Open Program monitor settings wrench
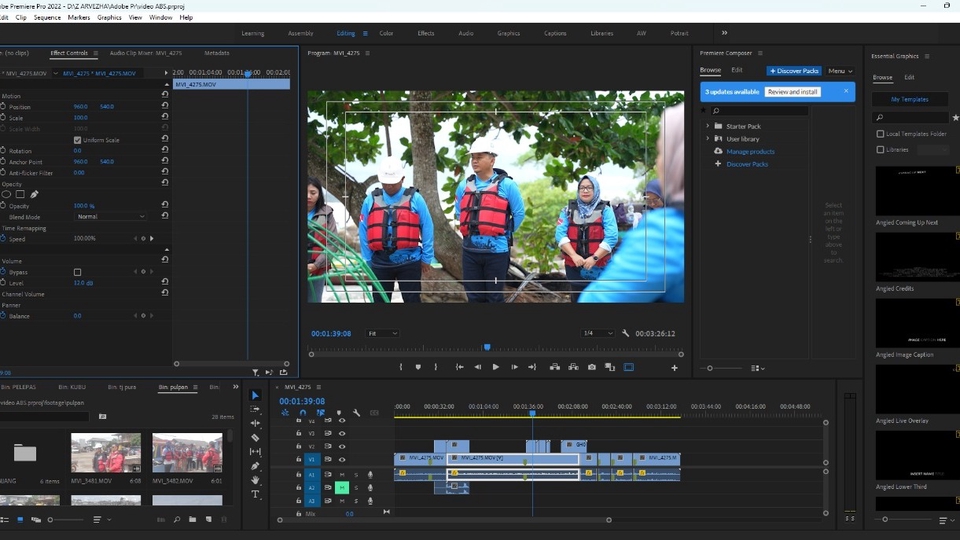Viewport: 960px width, 540px height. pos(625,334)
